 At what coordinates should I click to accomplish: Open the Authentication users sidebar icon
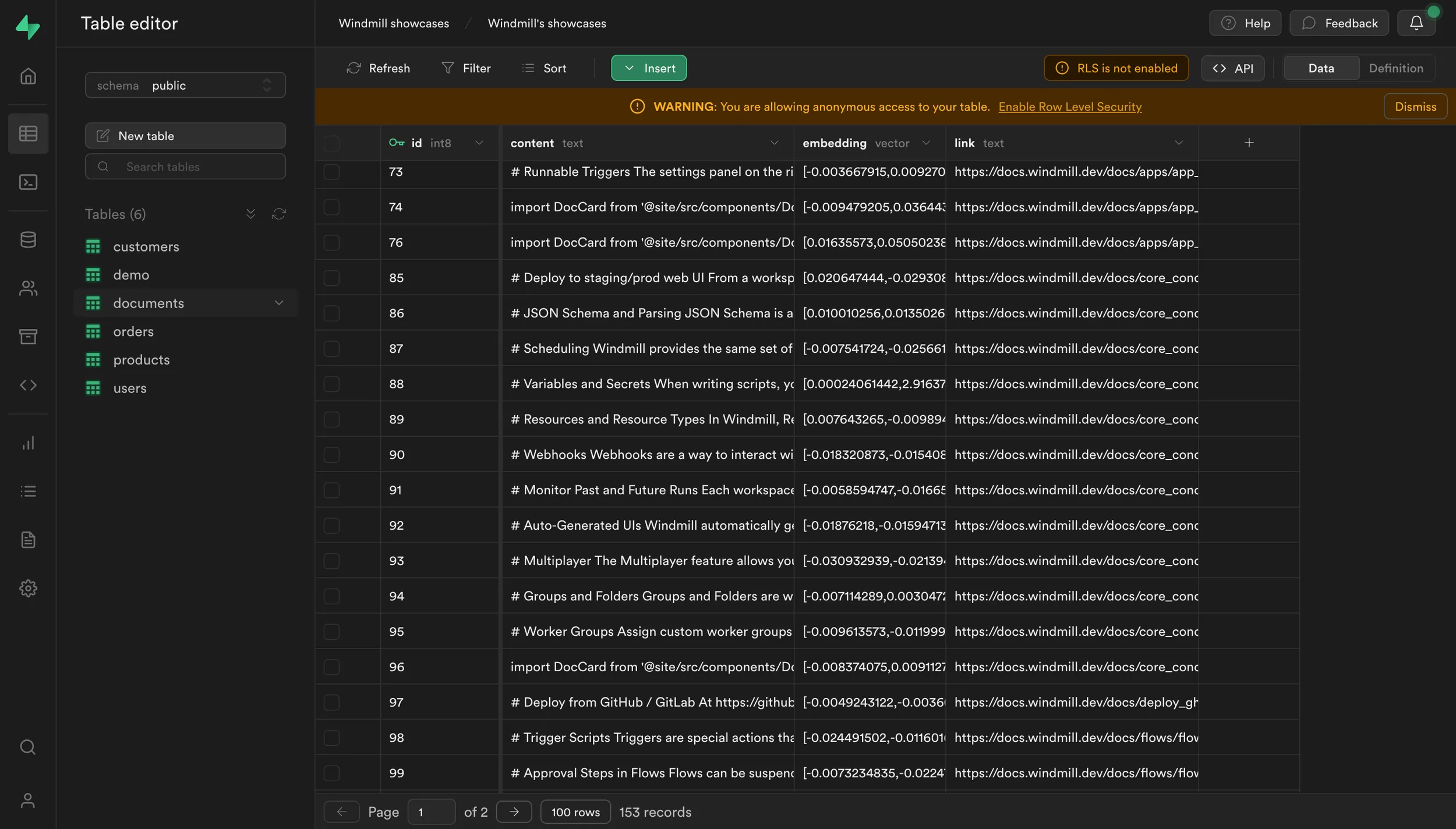28,288
